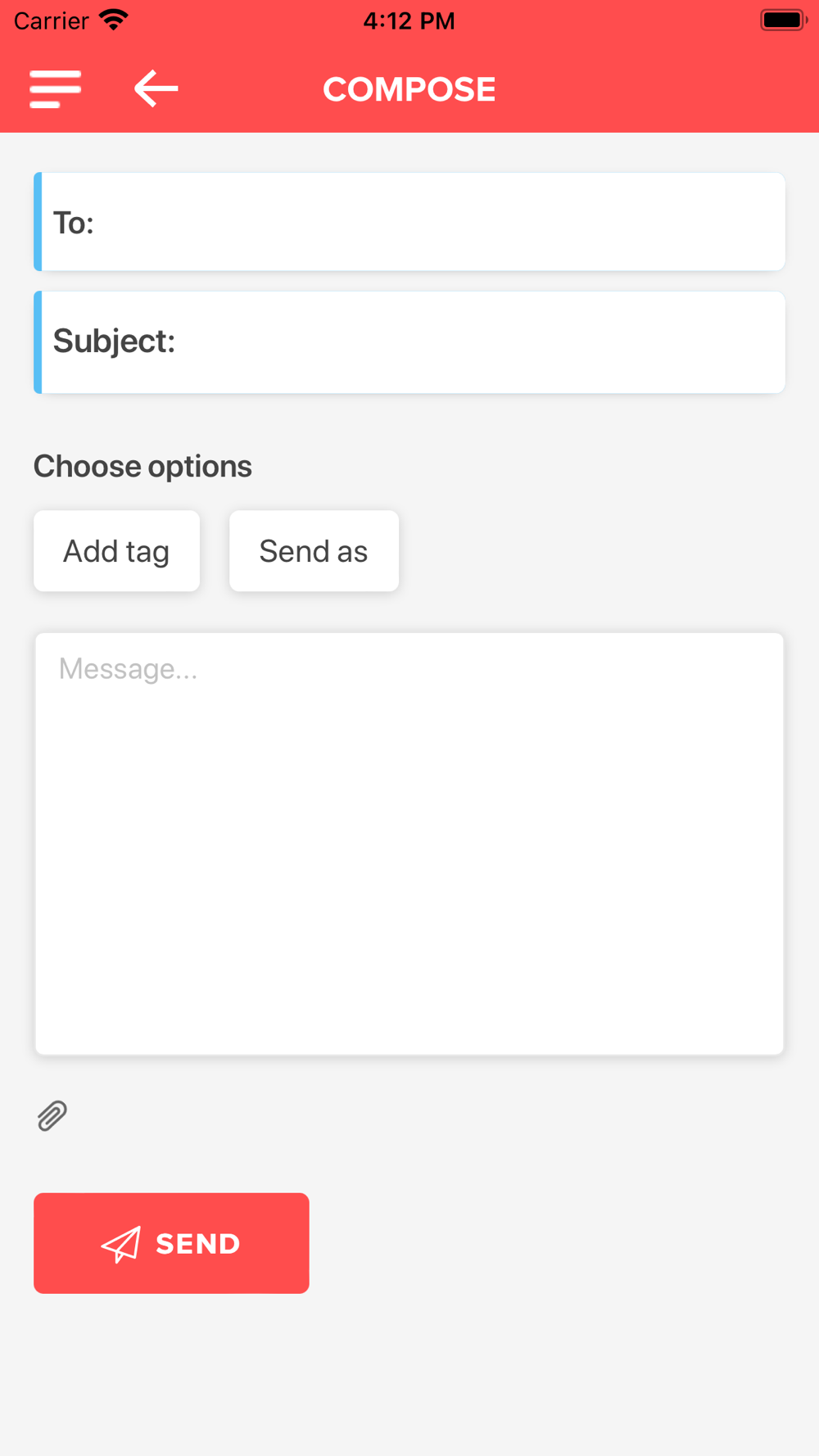This screenshot has width=819, height=1456.
Task: Click the blue accent bar on Subject field
Action: (38, 342)
